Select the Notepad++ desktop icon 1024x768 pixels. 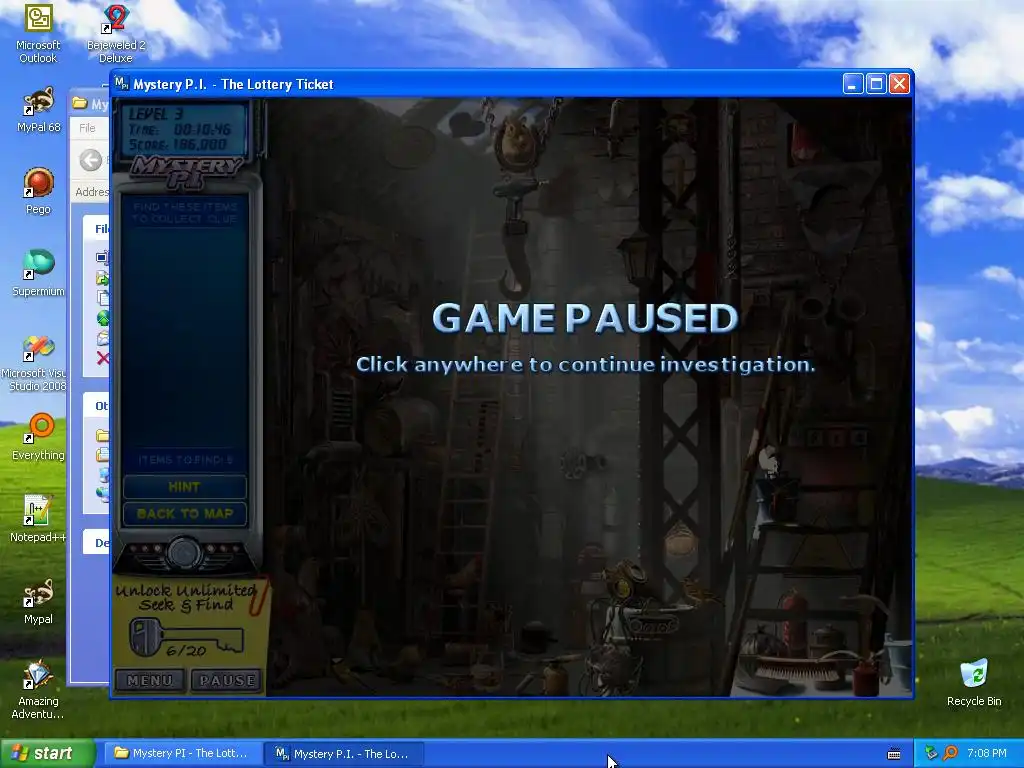pos(38,519)
